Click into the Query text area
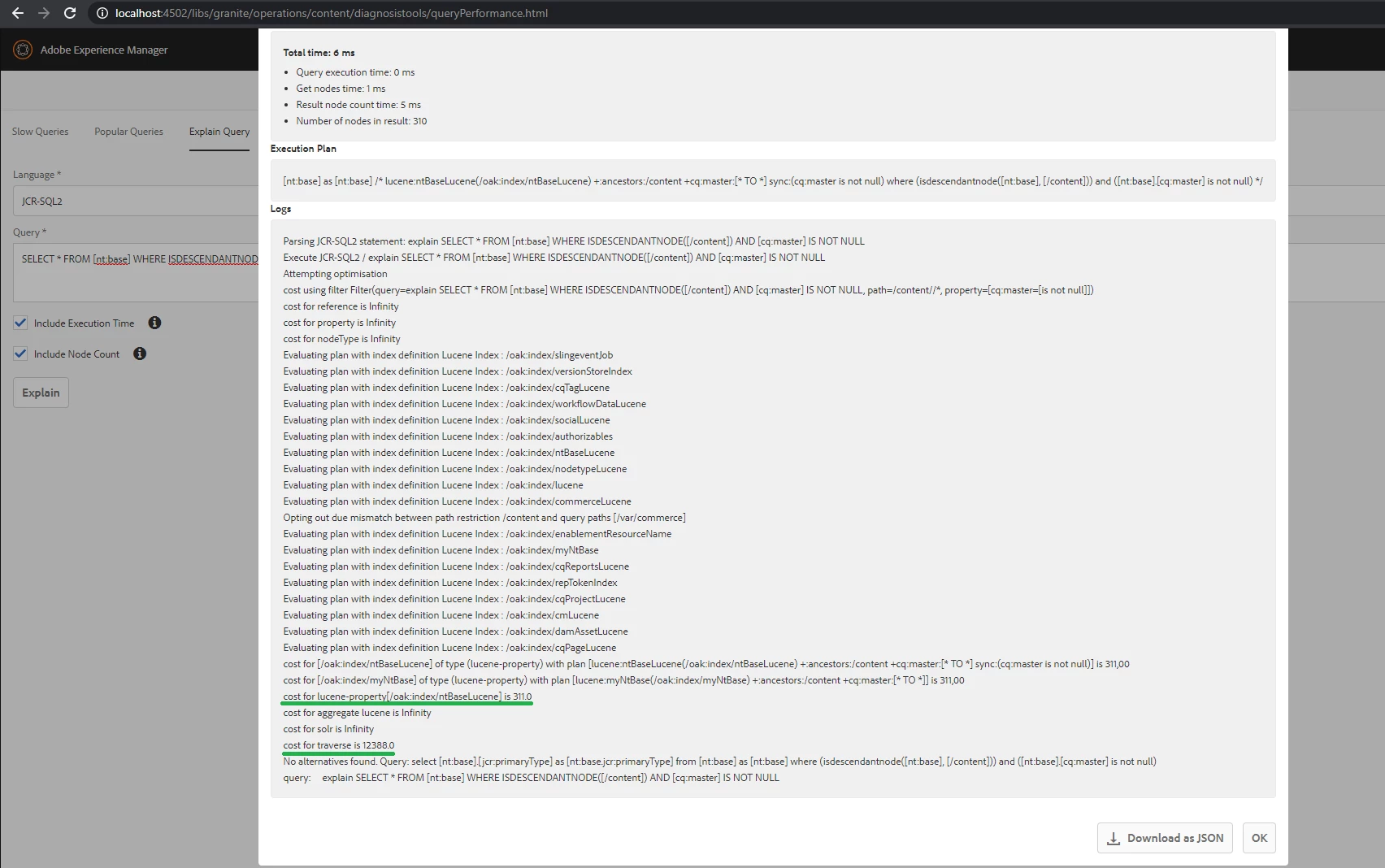This screenshot has height=868, width=1385. pos(136,272)
